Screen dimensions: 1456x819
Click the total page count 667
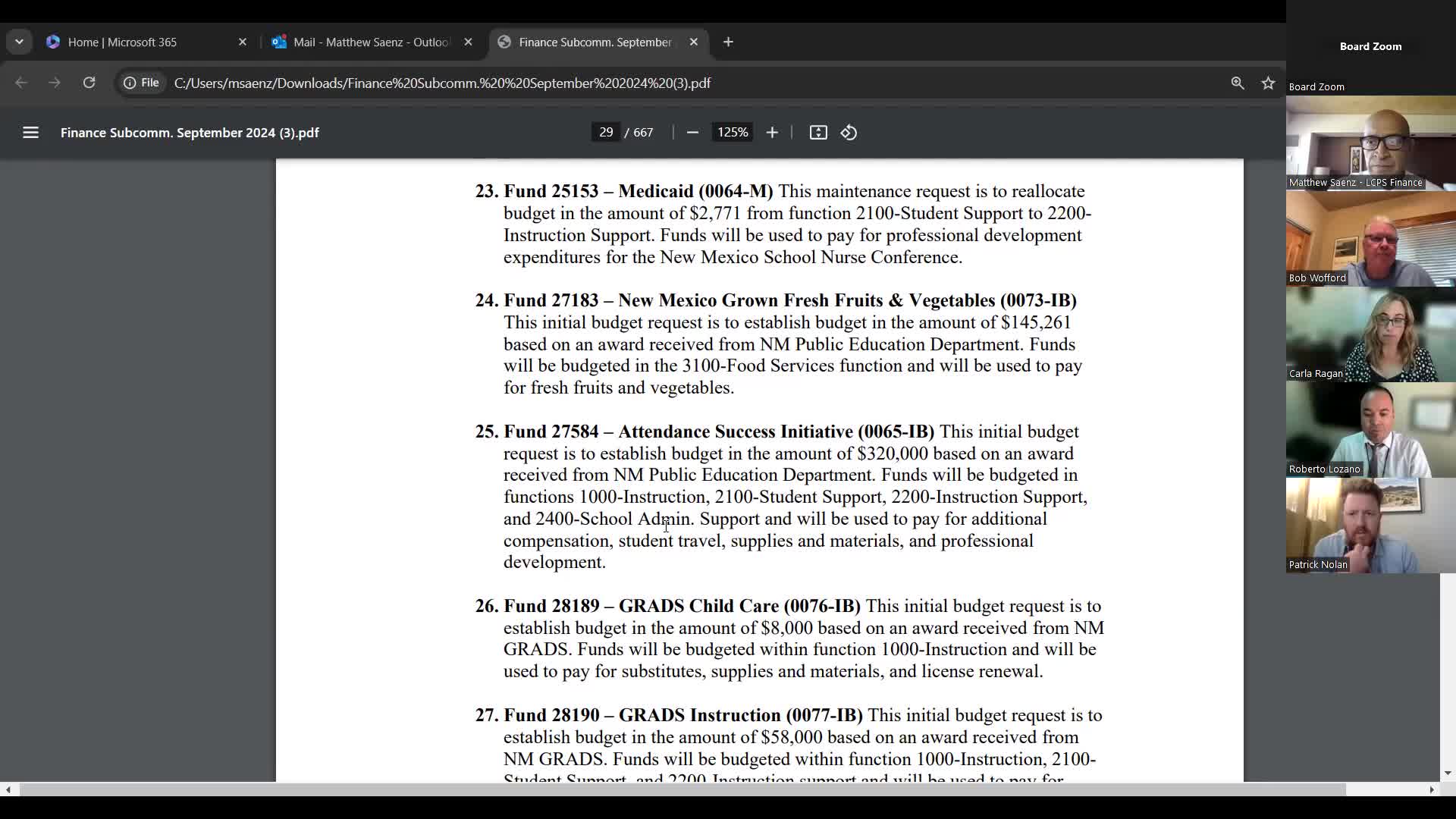coord(643,133)
